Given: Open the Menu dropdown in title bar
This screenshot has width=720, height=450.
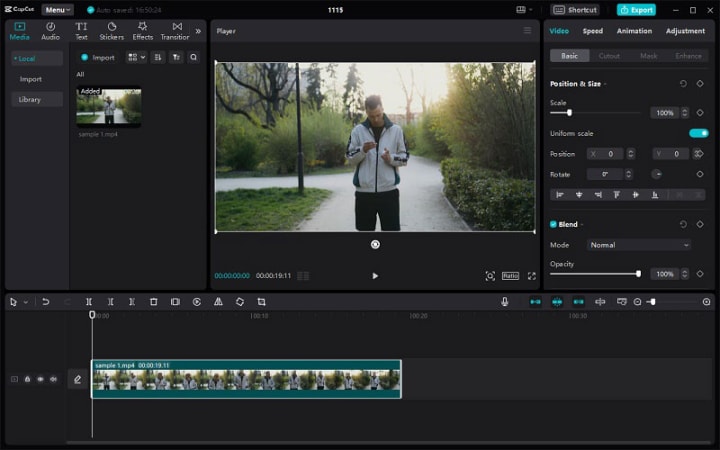Looking at the screenshot, I should (57, 10).
